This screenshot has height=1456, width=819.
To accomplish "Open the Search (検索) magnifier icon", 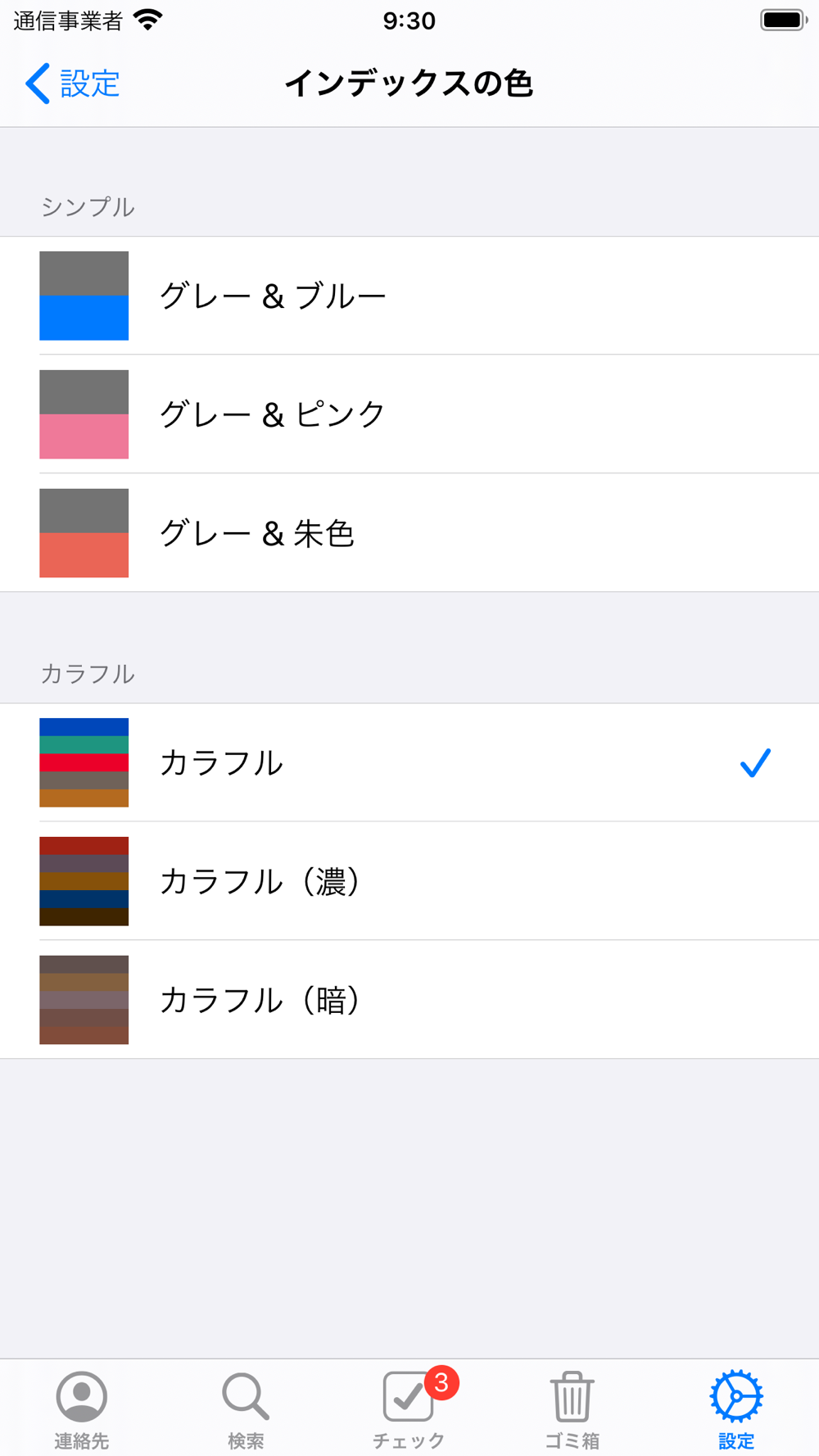I will click(245, 1396).
